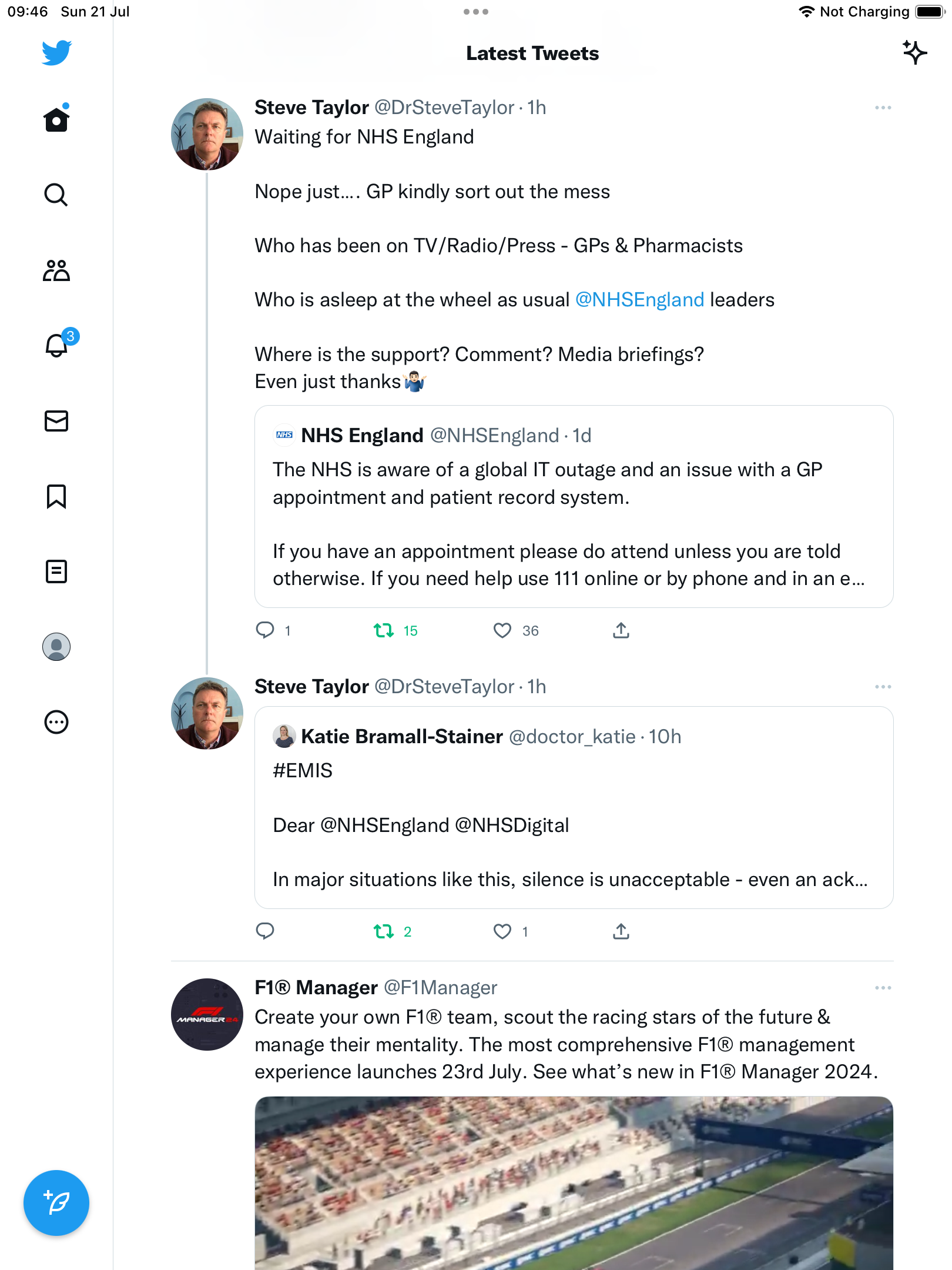The image size is (952, 1270).
Task: Open the @NHSEngland mention link
Action: pos(639,300)
